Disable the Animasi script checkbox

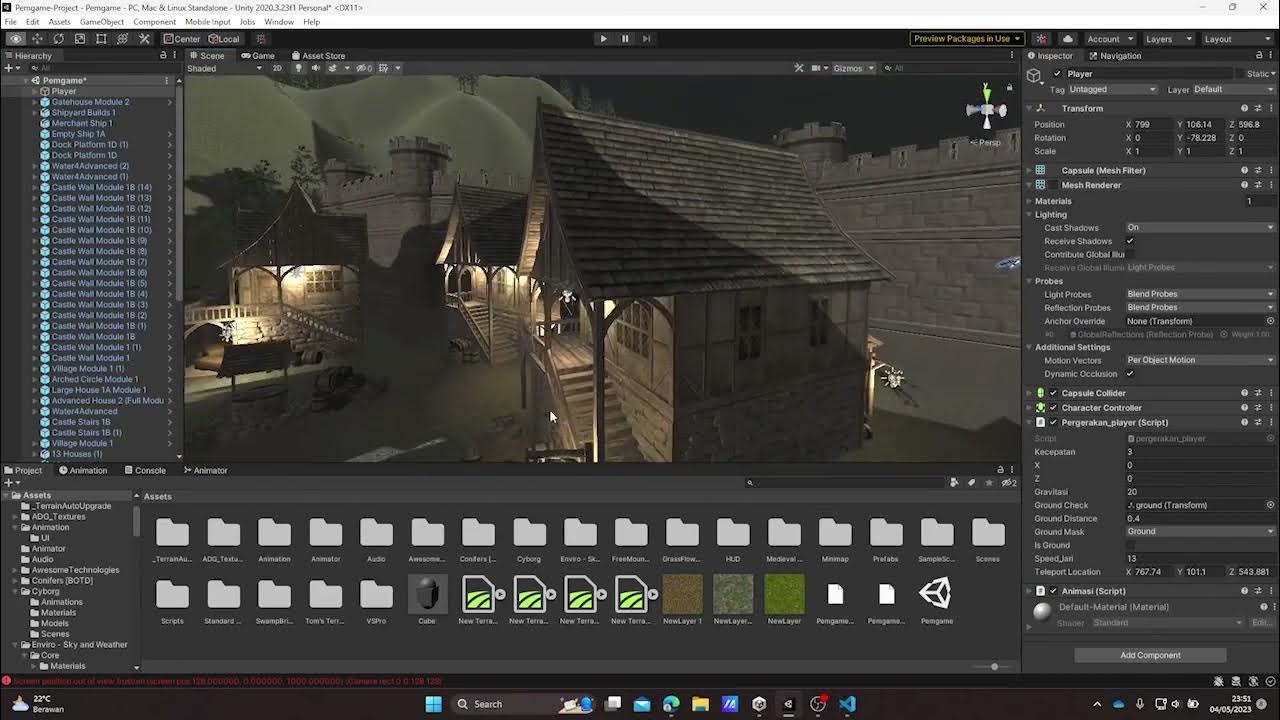point(1053,591)
